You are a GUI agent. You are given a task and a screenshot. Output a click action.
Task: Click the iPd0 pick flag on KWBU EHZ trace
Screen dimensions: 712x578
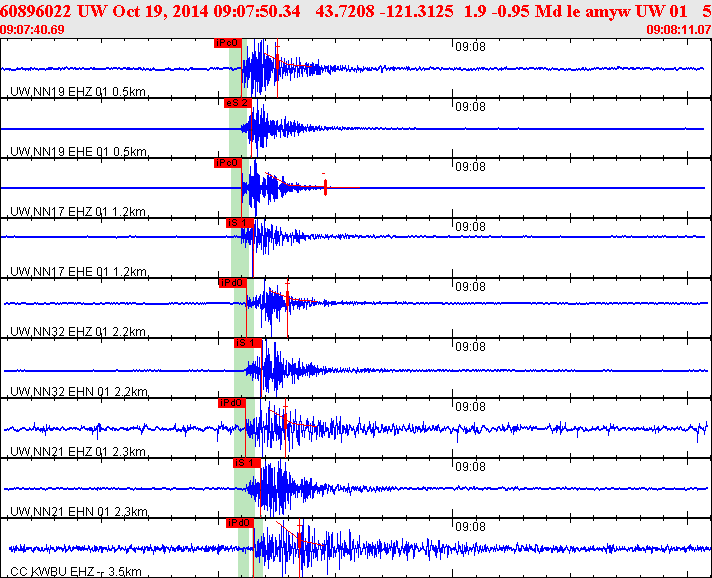(x=240, y=523)
